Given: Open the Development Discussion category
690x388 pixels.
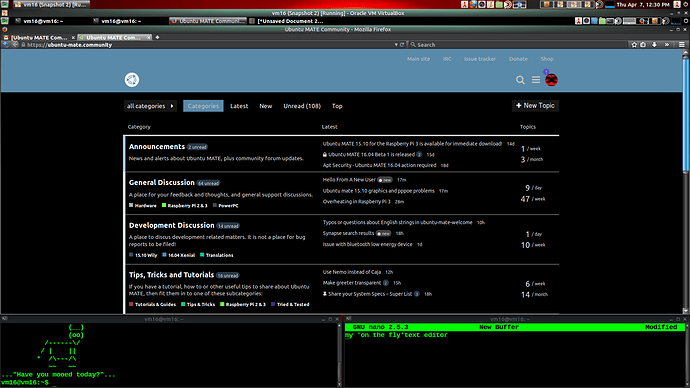Looking at the screenshot, I should click(x=172, y=225).
